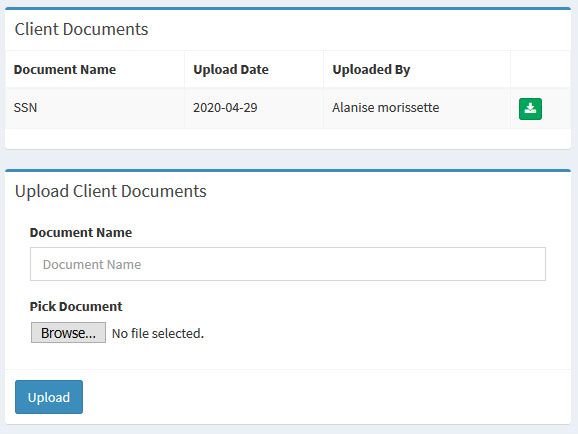Screen dimensions: 578x434
Task: Select the SSN document name cell
Action: (x=95, y=108)
